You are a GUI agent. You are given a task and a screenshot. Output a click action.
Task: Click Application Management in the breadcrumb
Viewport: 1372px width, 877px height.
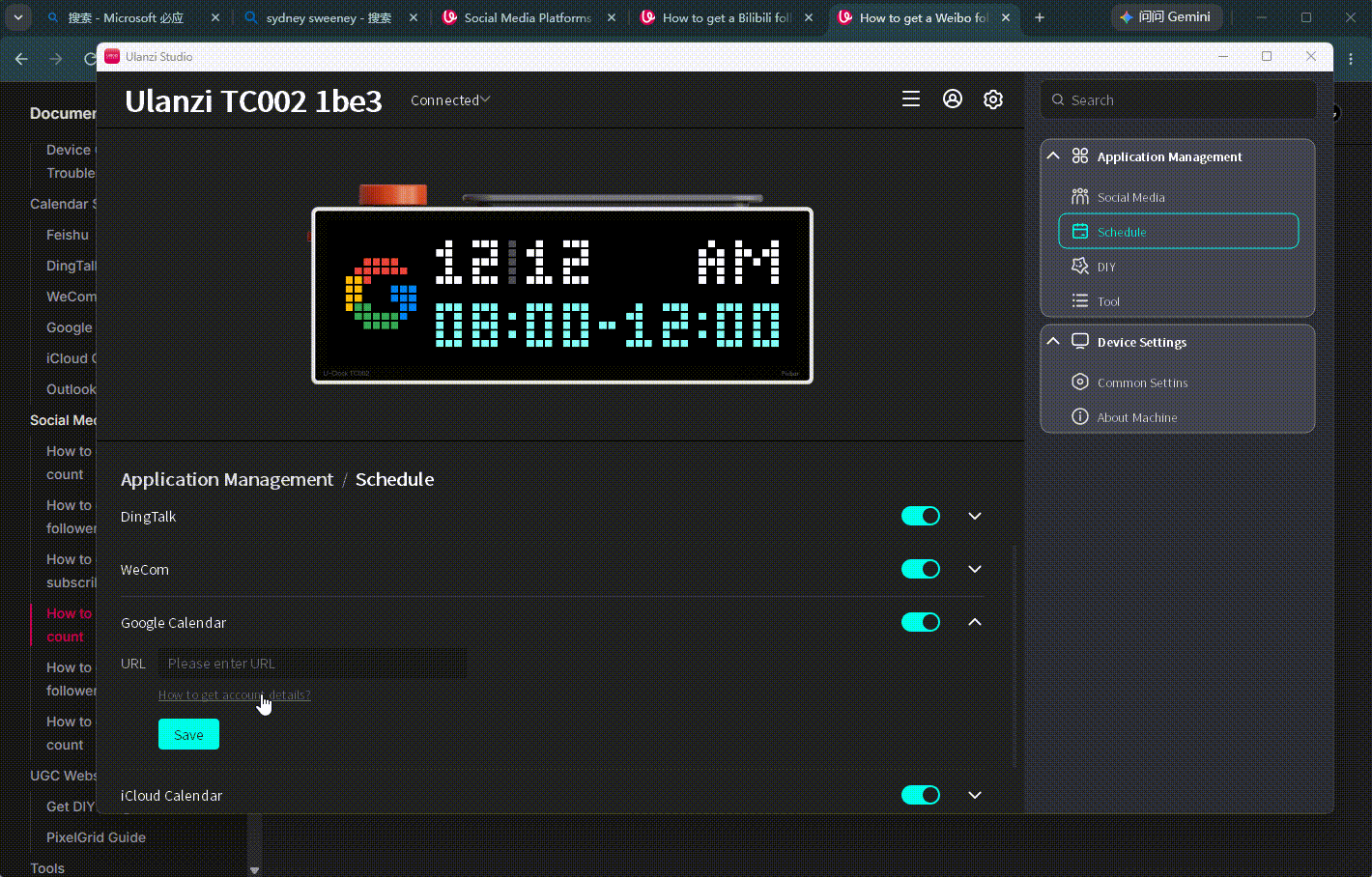pos(227,480)
